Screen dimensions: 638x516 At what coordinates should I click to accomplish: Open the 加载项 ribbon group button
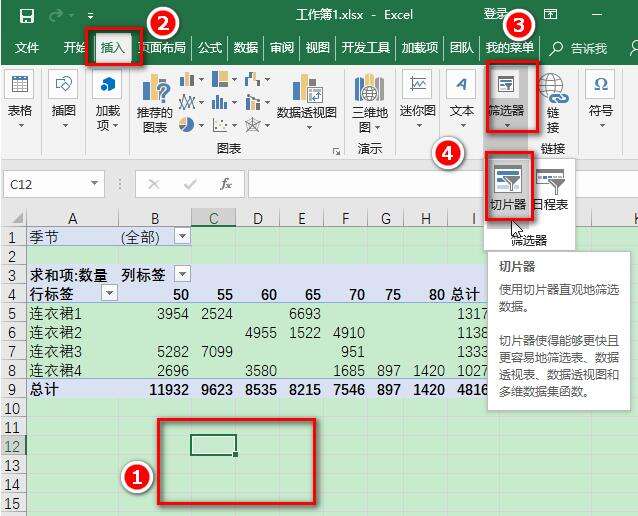[x=107, y=102]
